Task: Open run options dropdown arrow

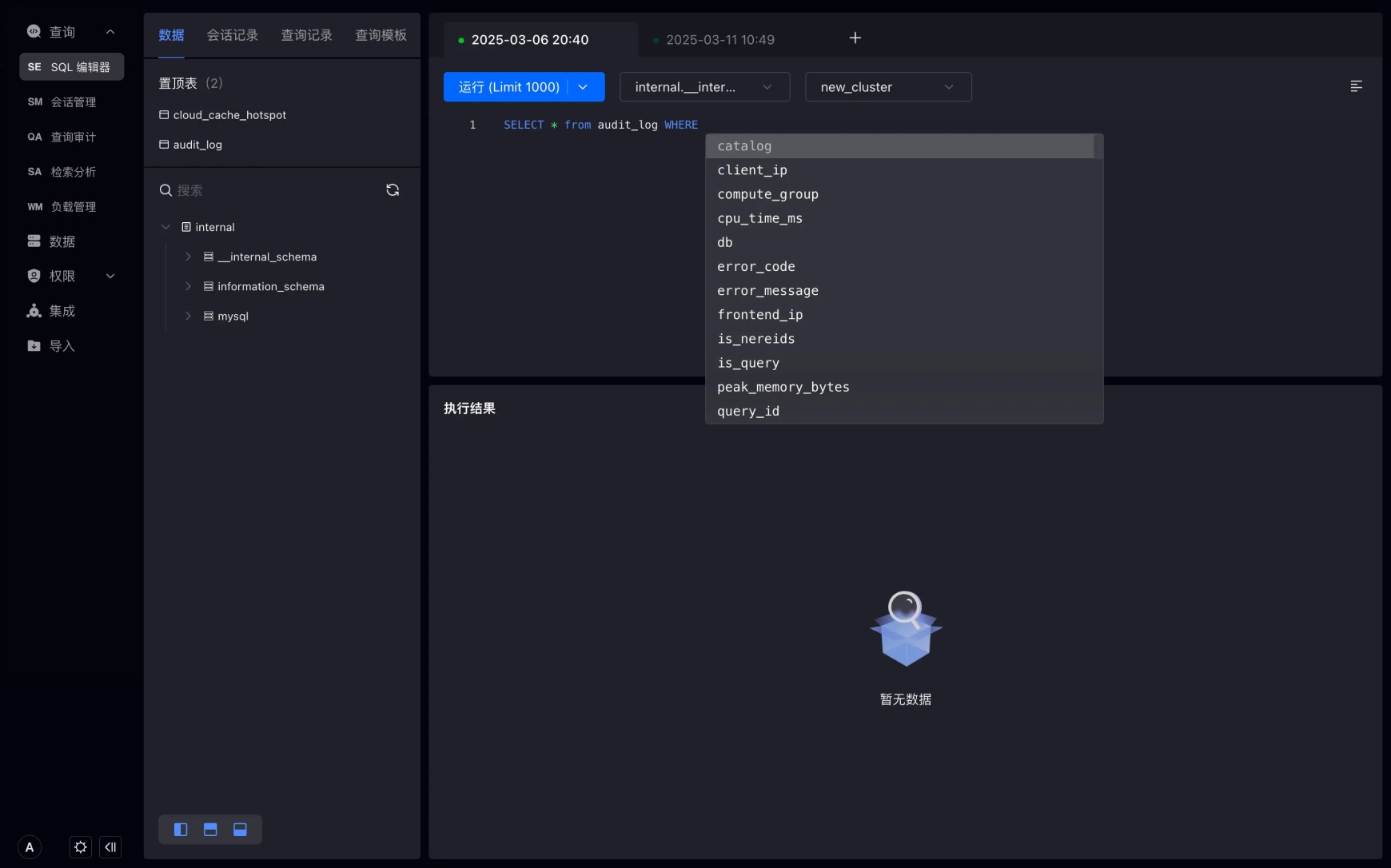Action: (x=584, y=87)
